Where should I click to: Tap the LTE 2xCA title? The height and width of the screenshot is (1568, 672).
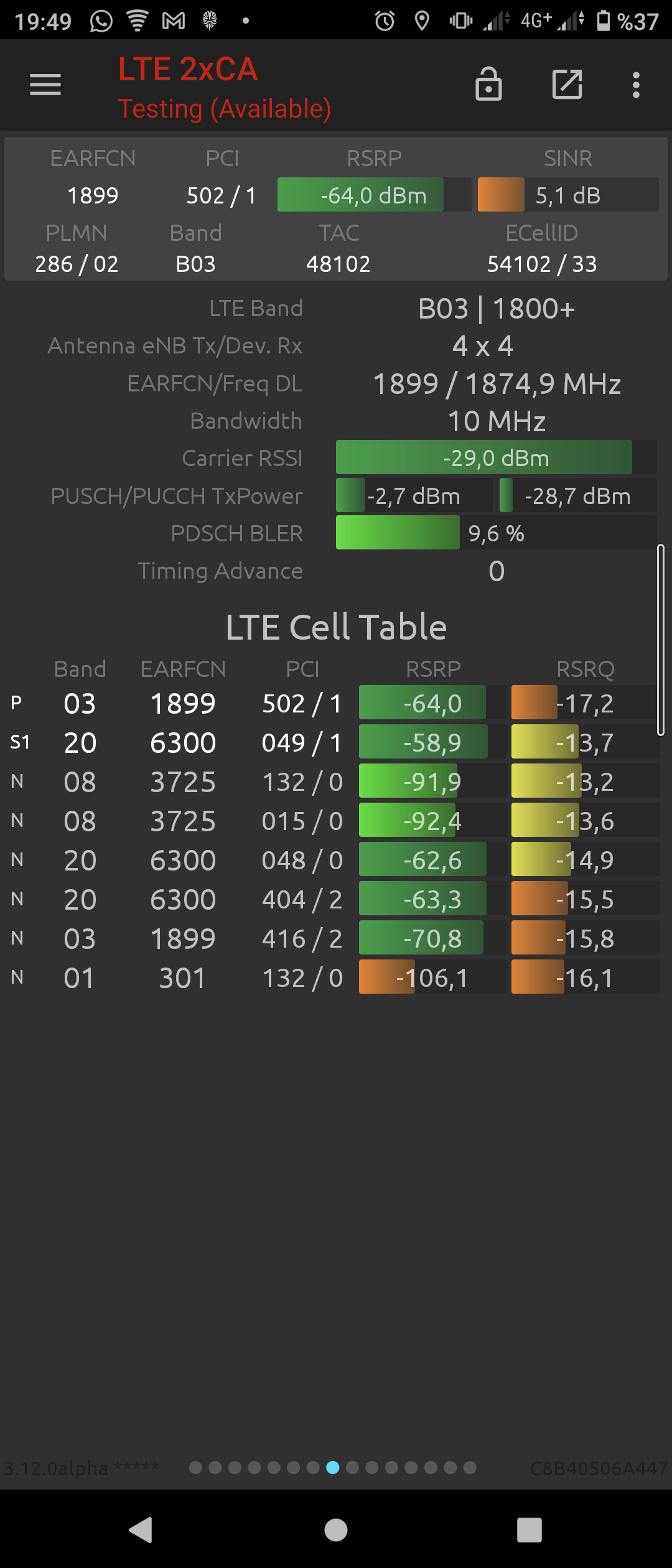pos(188,69)
